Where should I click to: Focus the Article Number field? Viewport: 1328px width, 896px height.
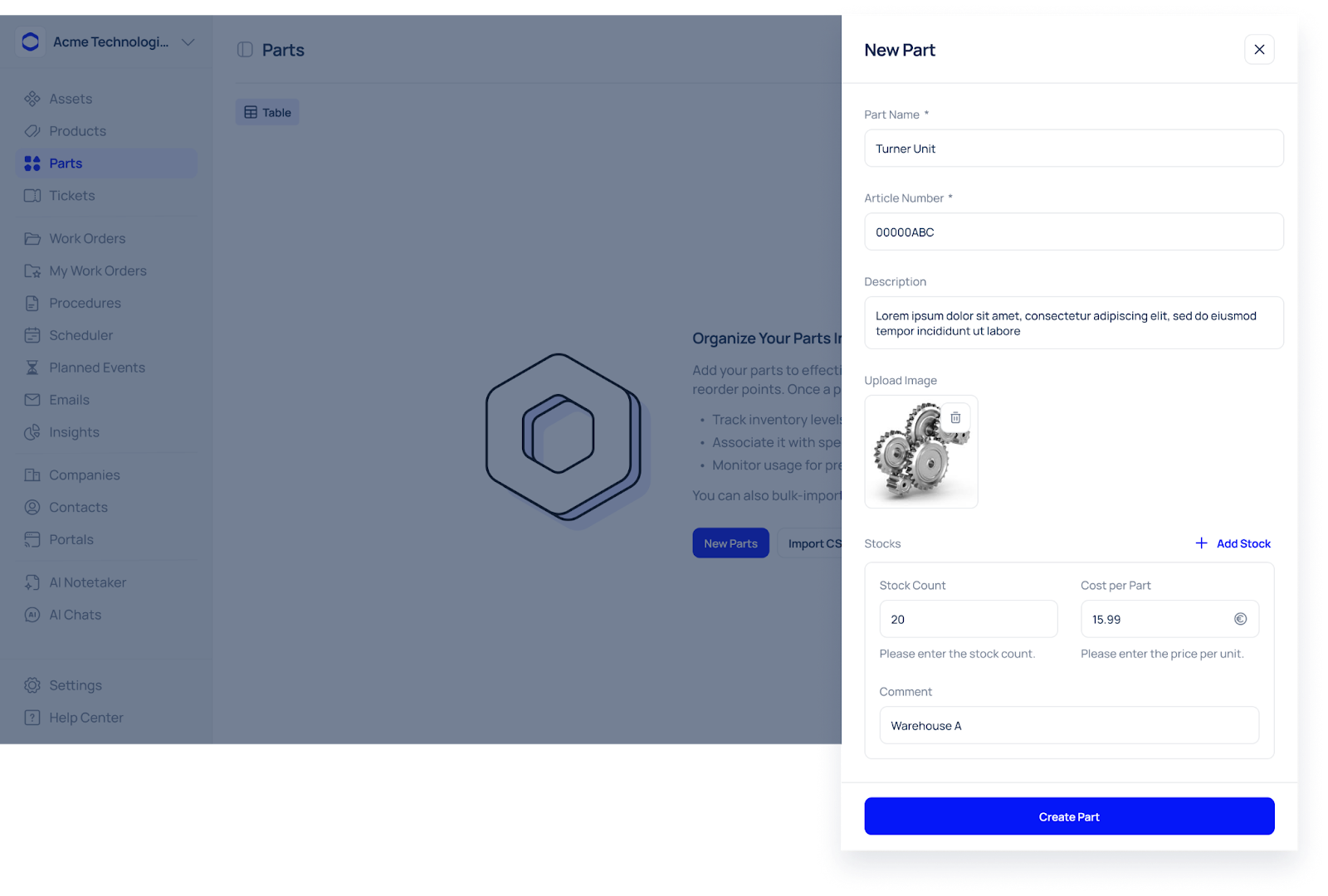point(1074,232)
